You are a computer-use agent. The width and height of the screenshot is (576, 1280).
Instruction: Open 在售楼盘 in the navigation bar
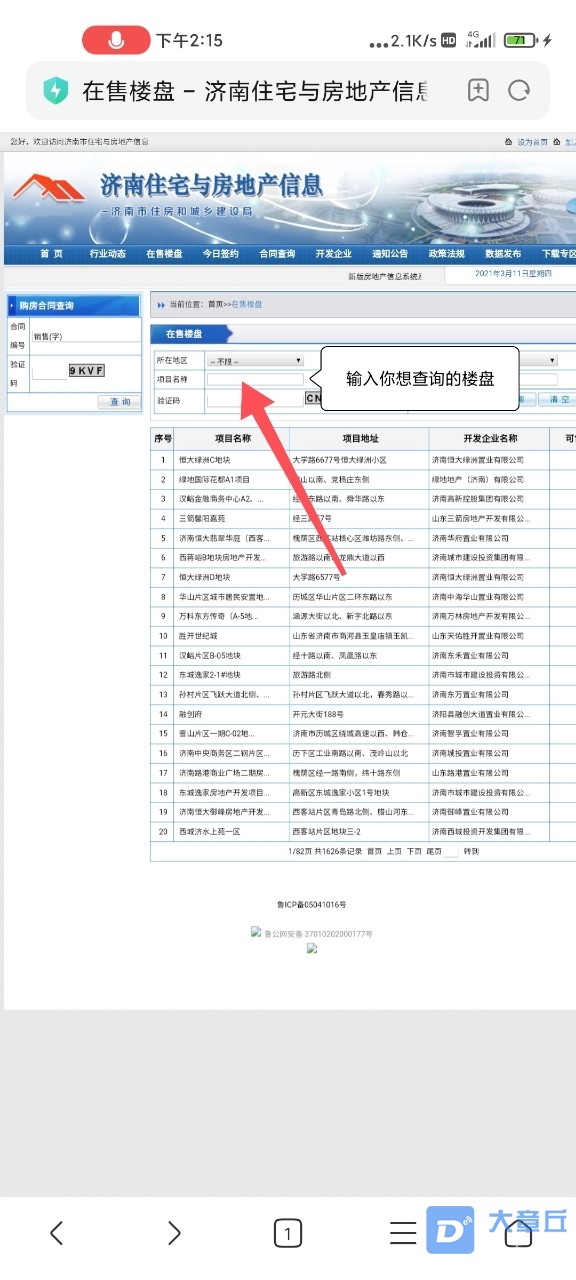(x=164, y=254)
